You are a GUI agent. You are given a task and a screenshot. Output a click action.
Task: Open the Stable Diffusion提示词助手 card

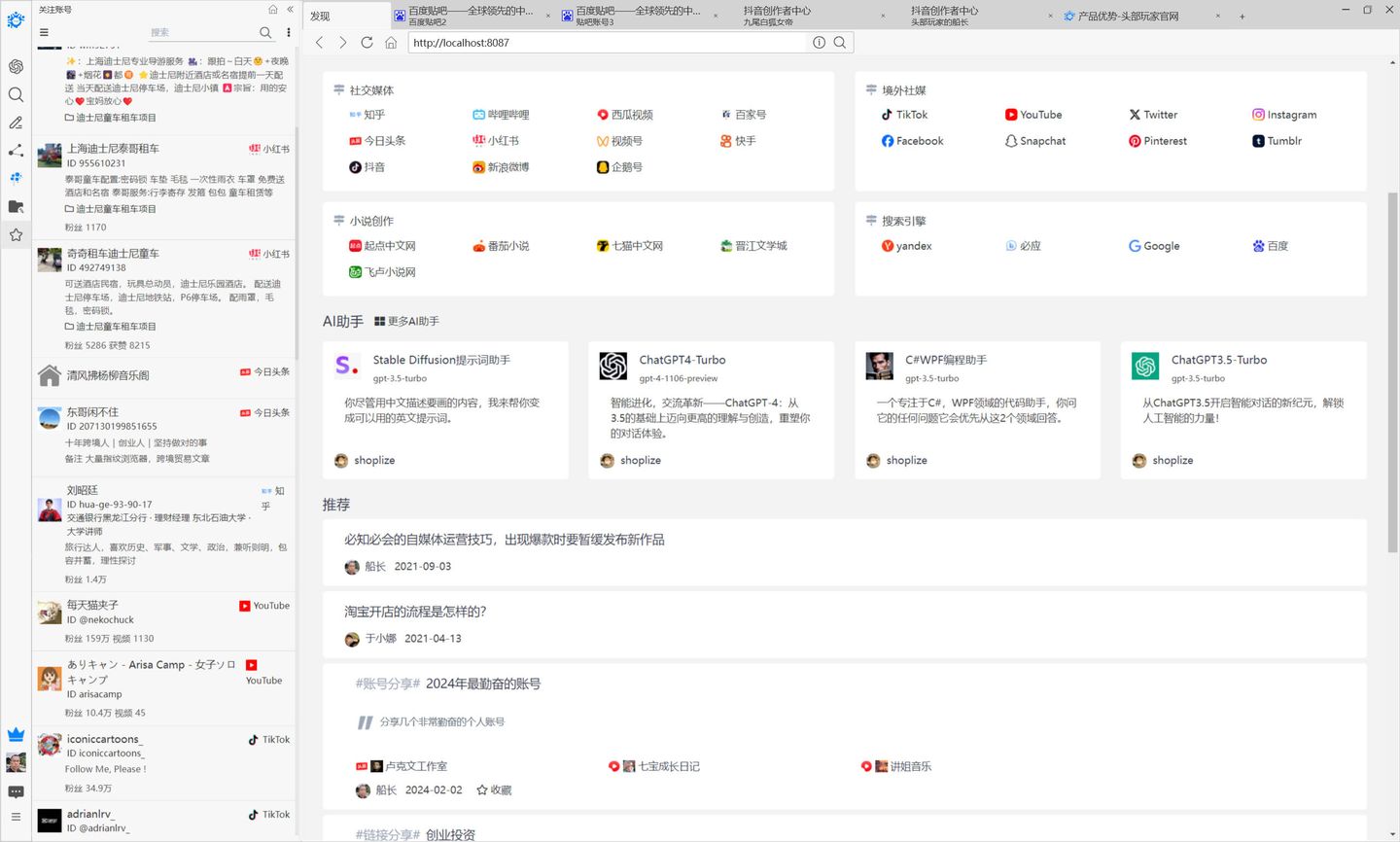point(445,409)
